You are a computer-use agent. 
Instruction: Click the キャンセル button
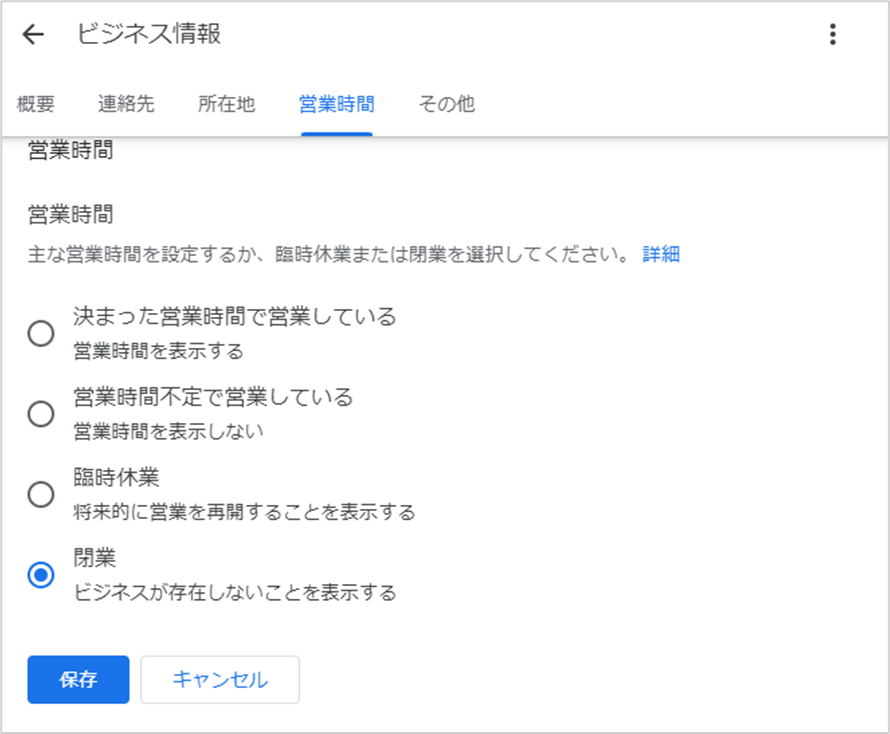pyautogui.click(x=220, y=680)
